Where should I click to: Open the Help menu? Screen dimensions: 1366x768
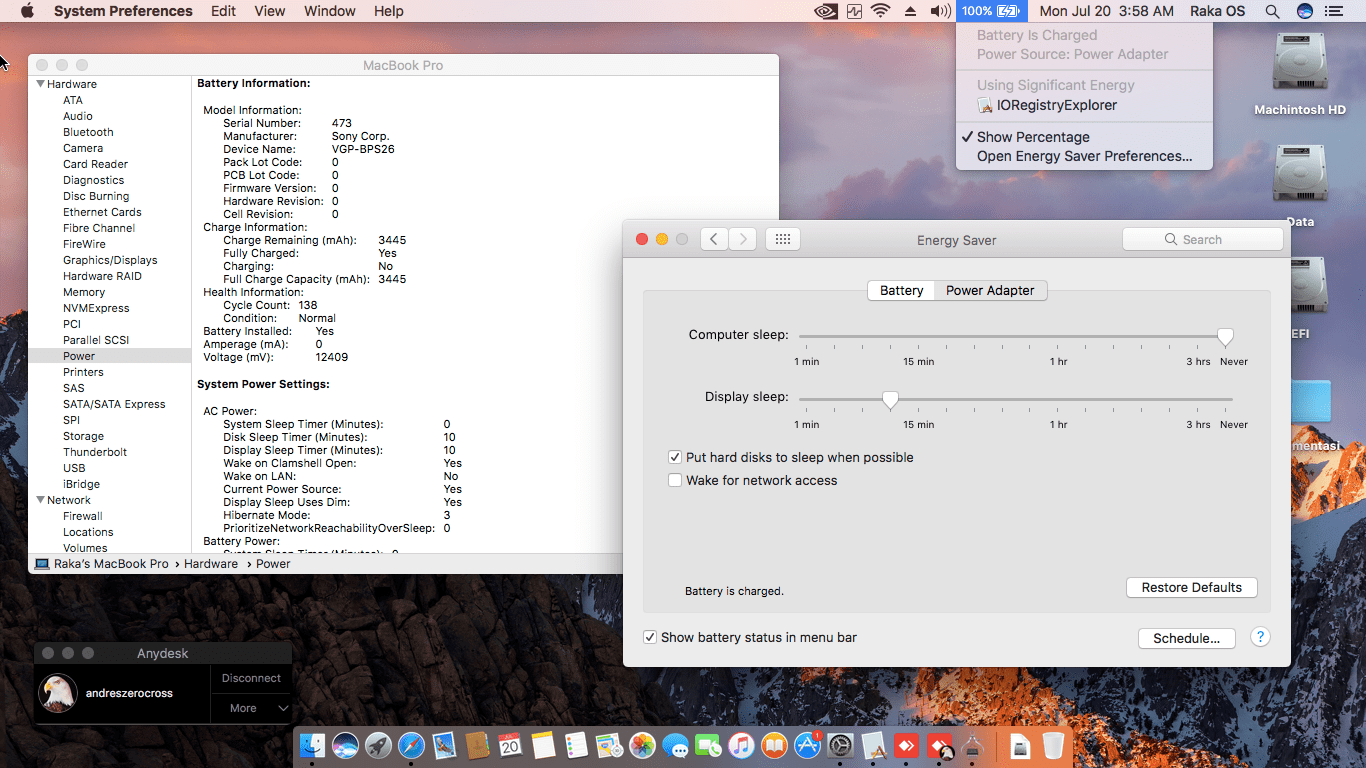pyautogui.click(x=389, y=11)
